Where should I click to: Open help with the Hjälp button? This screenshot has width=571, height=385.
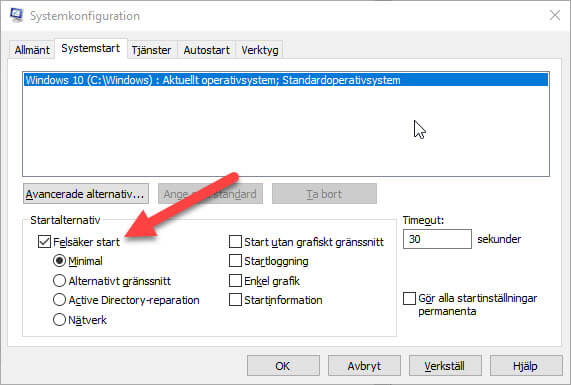point(526,366)
